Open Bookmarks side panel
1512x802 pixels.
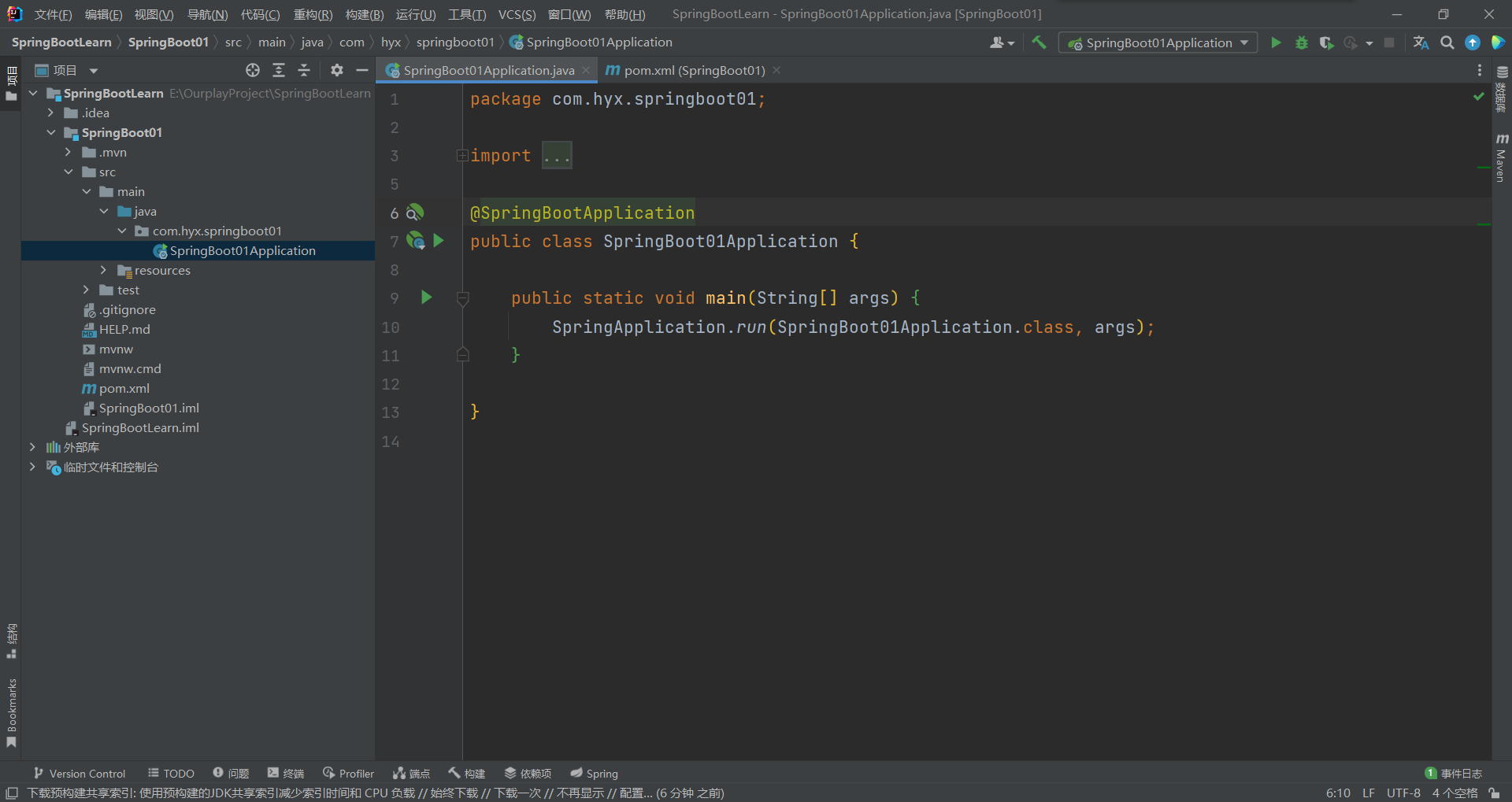(11, 714)
